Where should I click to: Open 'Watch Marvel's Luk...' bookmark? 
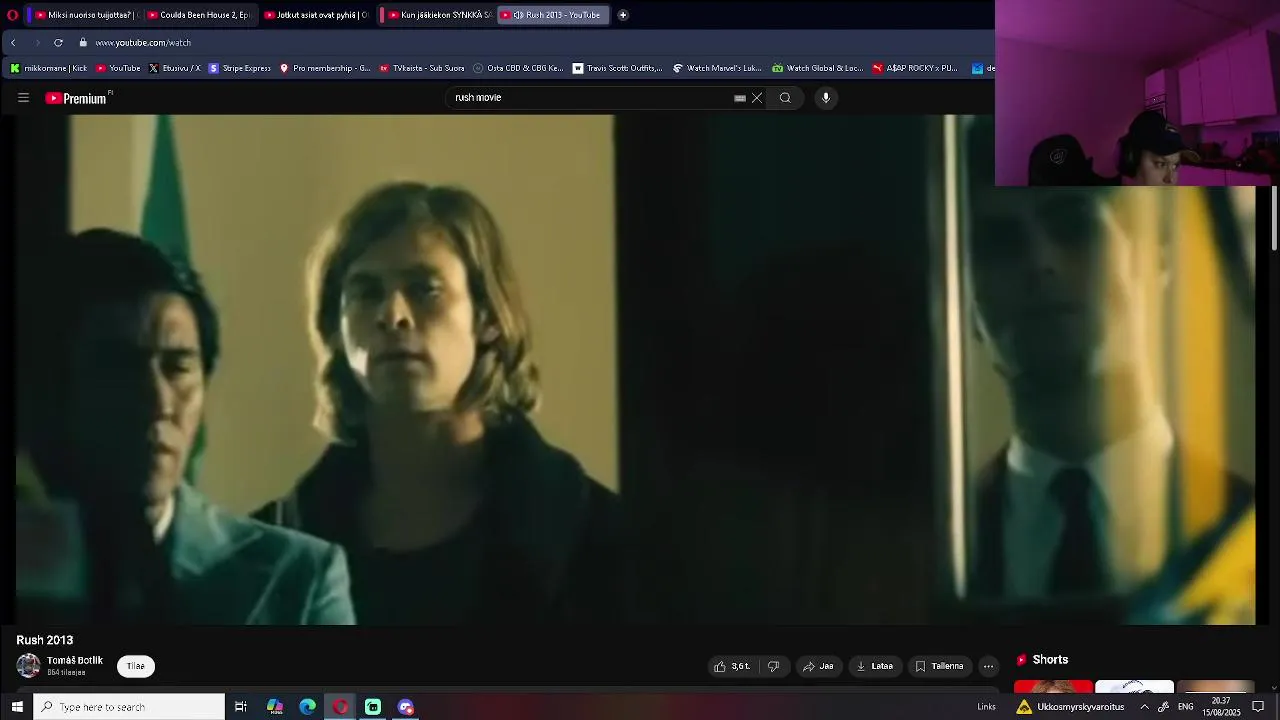(x=718, y=68)
